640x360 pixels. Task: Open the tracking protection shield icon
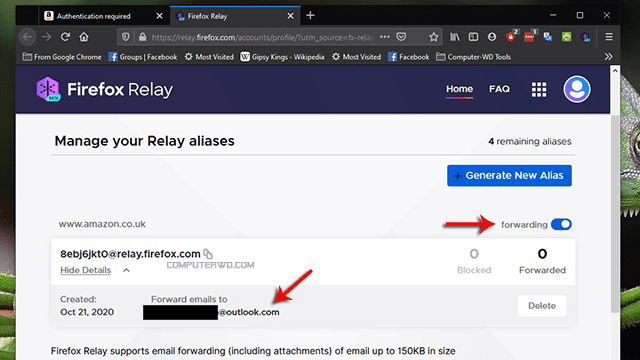(x=126, y=37)
